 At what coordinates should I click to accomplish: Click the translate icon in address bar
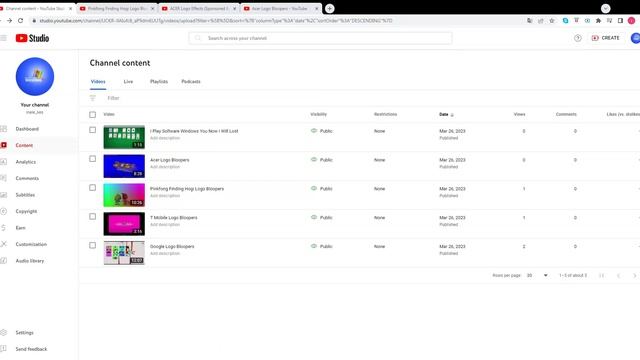(x=529, y=20)
